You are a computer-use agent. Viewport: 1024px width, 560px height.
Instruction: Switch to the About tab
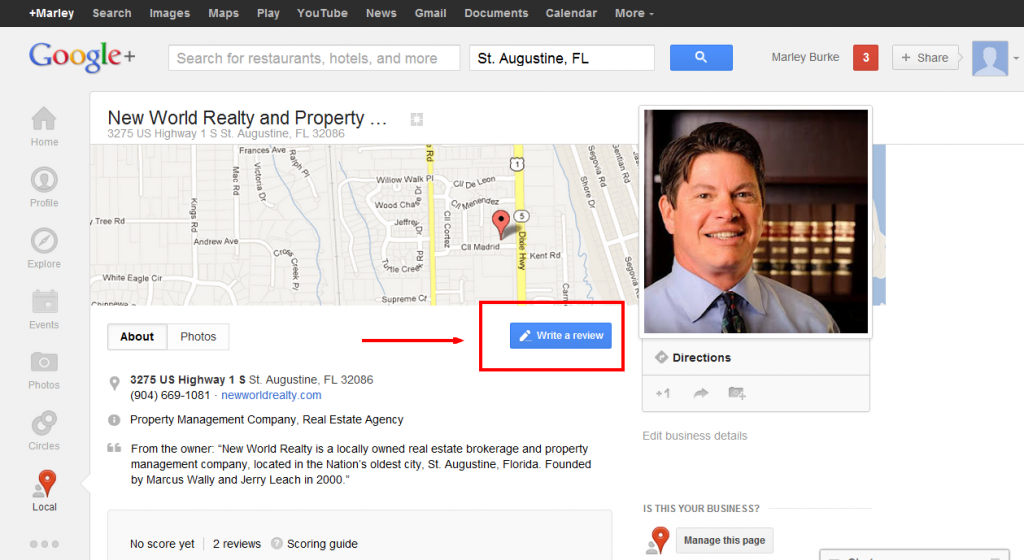137,337
